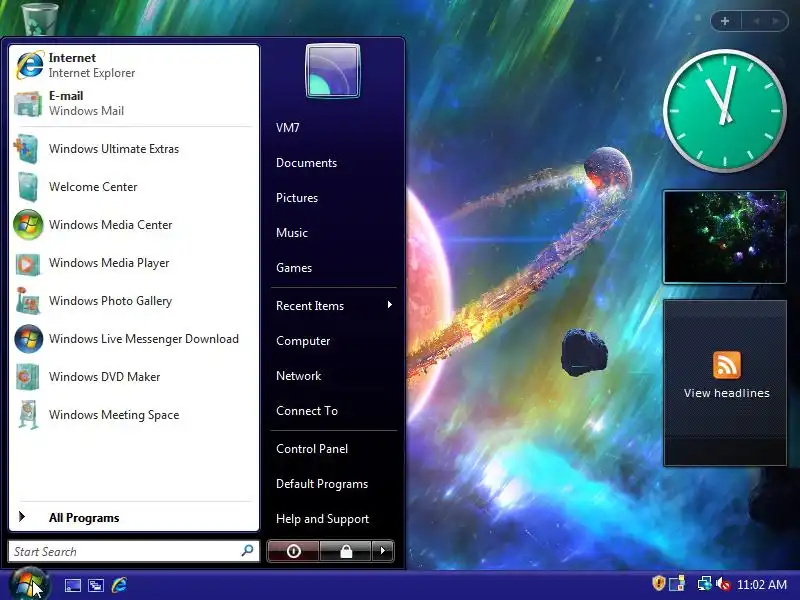800x600 pixels.
Task: Open Windows Photo Gallery icon
Action: pos(28,301)
